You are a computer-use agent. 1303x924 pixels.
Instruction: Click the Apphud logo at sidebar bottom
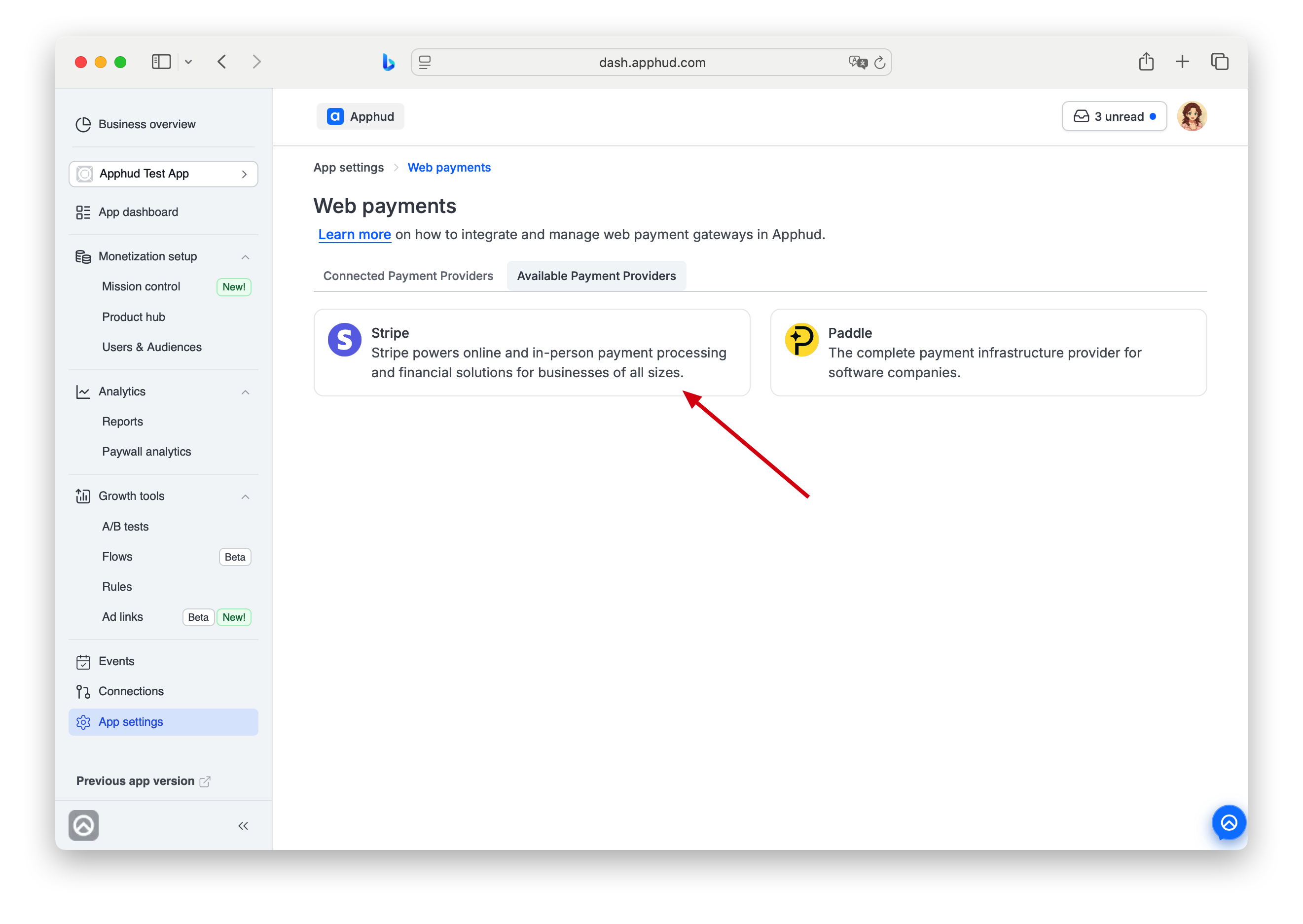tap(84, 825)
